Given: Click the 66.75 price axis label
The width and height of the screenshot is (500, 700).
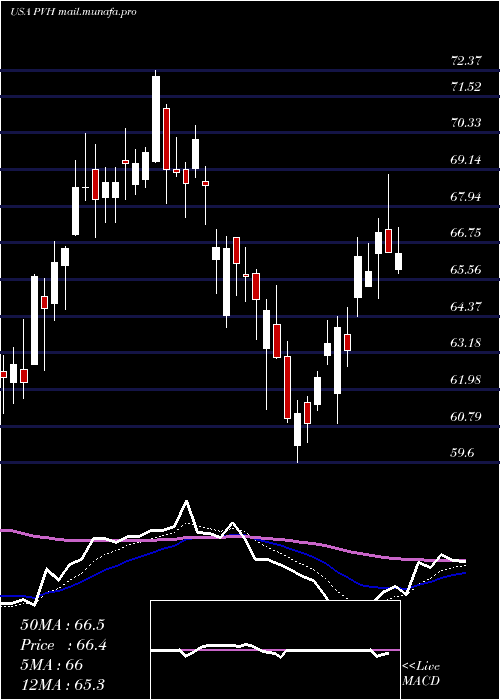Looking at the screenshot, I should 466,233.
